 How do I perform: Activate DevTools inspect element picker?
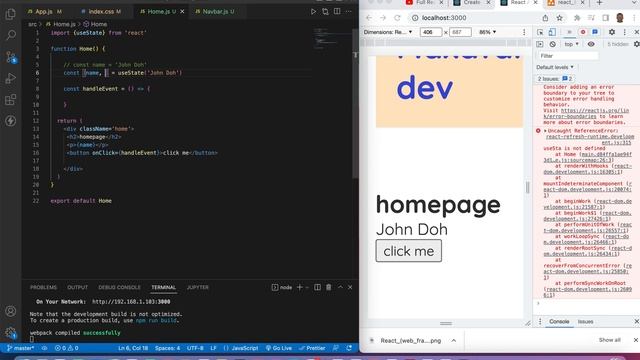[540, 32]
